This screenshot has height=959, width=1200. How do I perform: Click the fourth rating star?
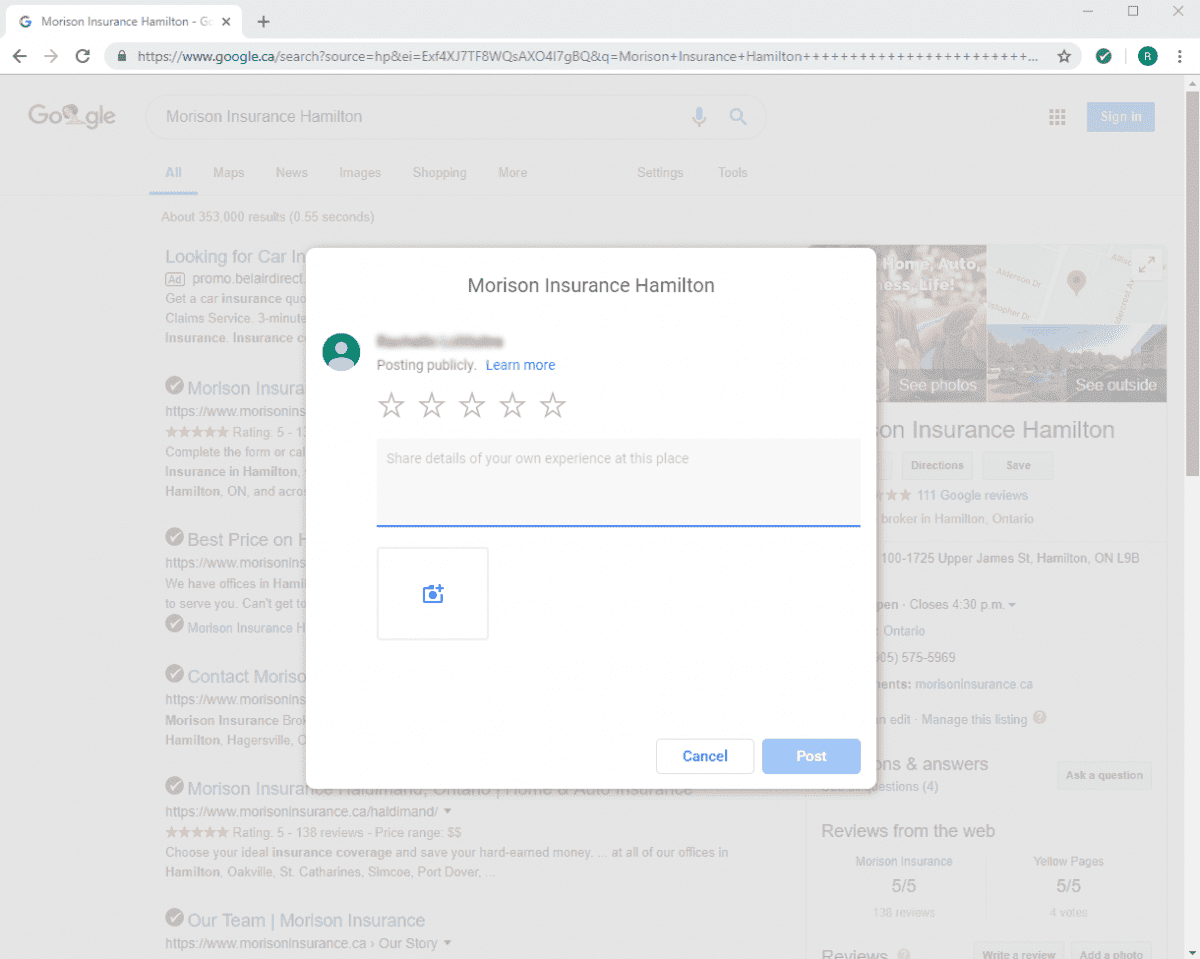512,405
